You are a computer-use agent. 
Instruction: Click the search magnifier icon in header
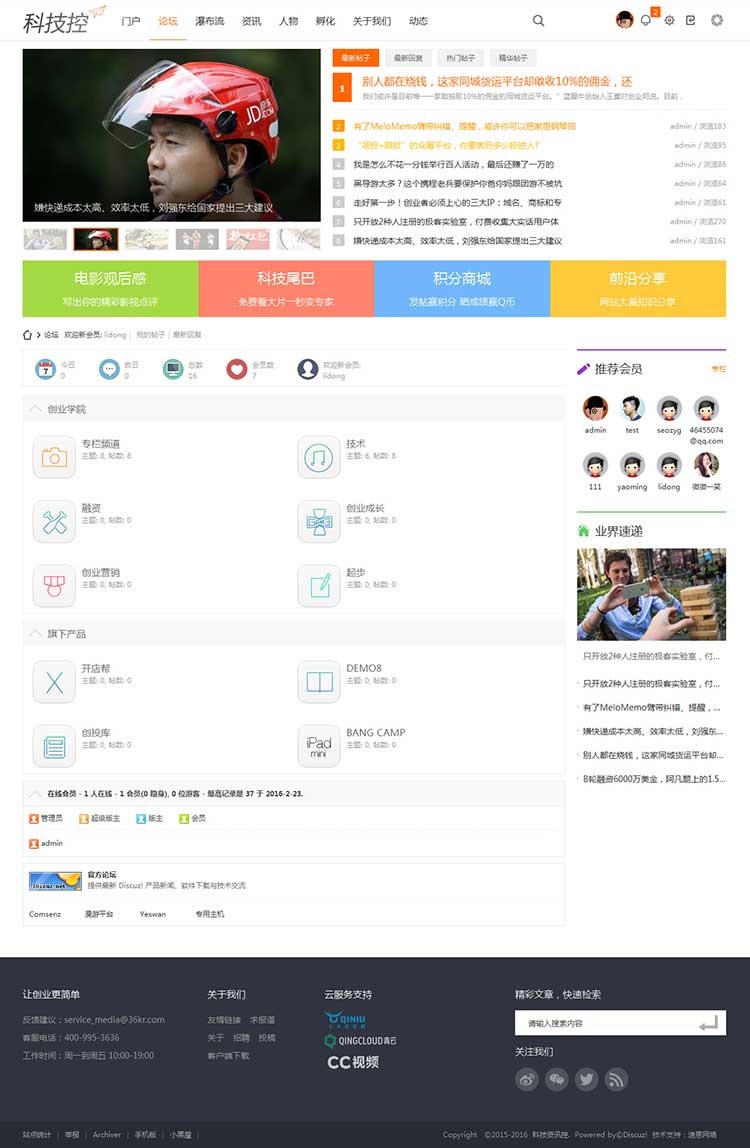point(539,20)
